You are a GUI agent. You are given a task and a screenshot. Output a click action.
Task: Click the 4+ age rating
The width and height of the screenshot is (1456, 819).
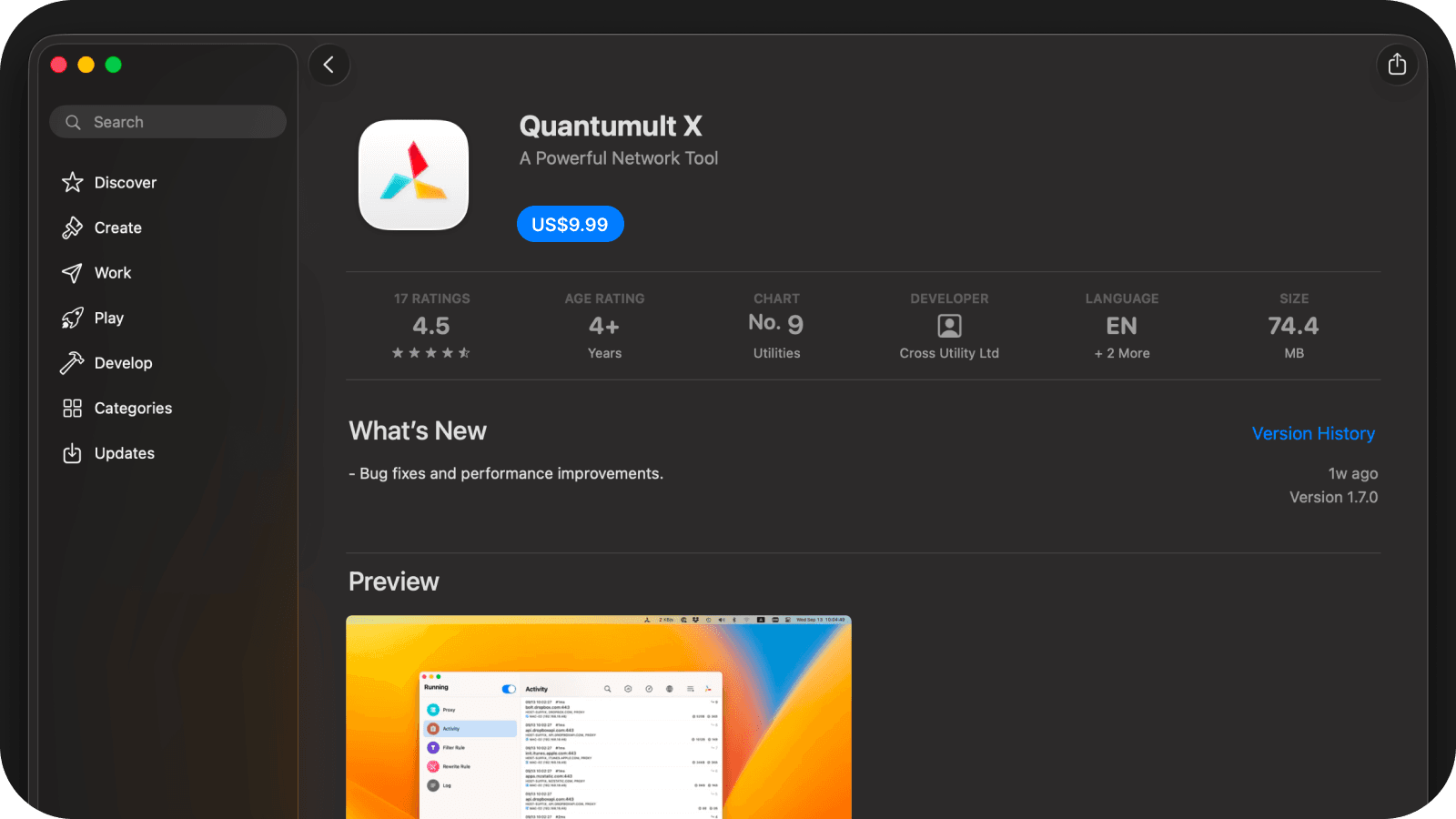coord(604,326)
